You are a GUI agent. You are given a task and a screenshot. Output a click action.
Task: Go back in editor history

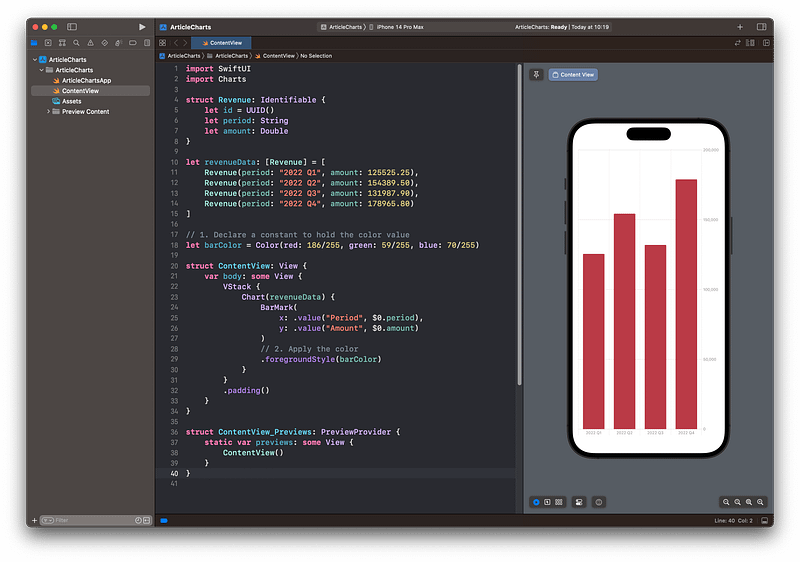(176, 43)
